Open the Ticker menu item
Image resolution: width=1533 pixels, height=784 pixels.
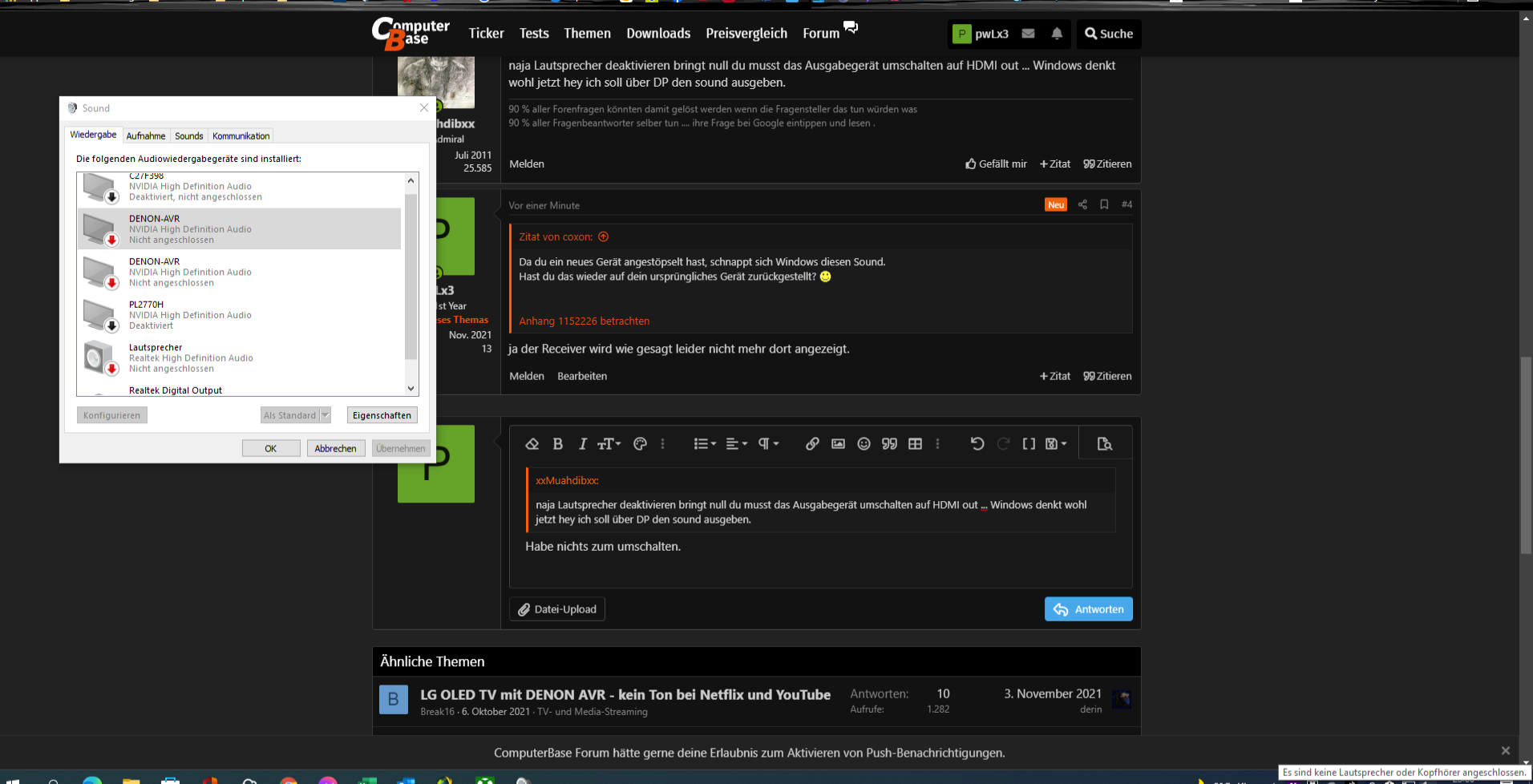[486, 34]
